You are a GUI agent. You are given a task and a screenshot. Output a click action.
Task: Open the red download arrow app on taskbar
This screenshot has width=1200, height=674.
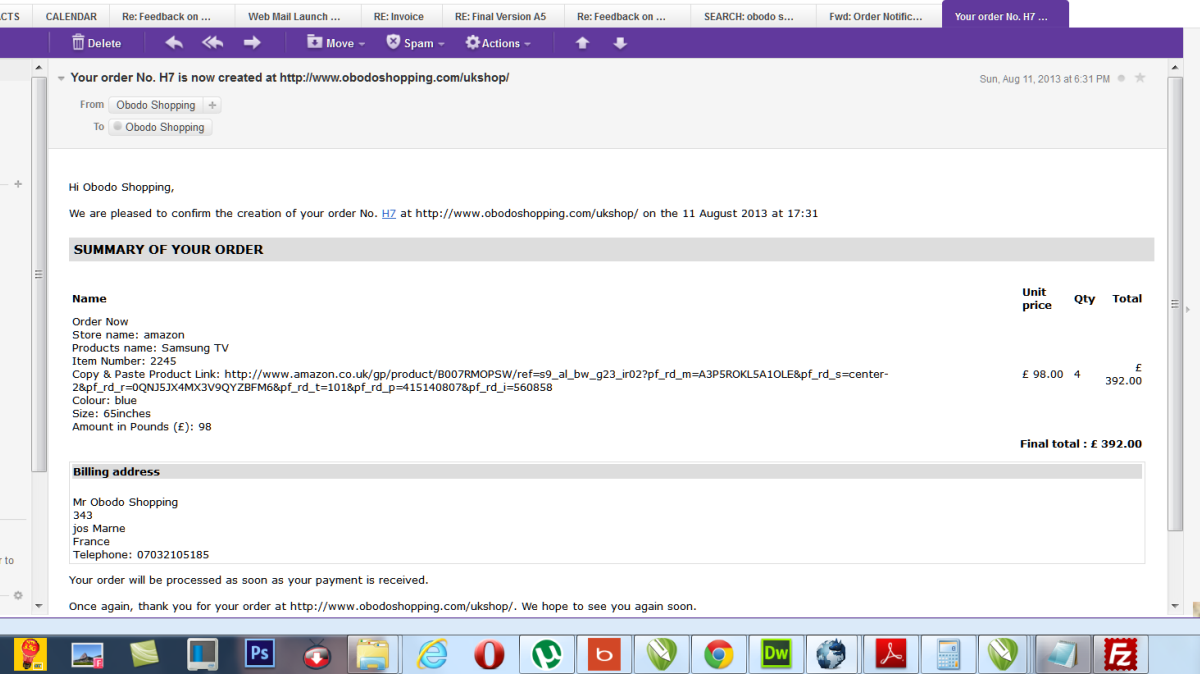(317, 654)
